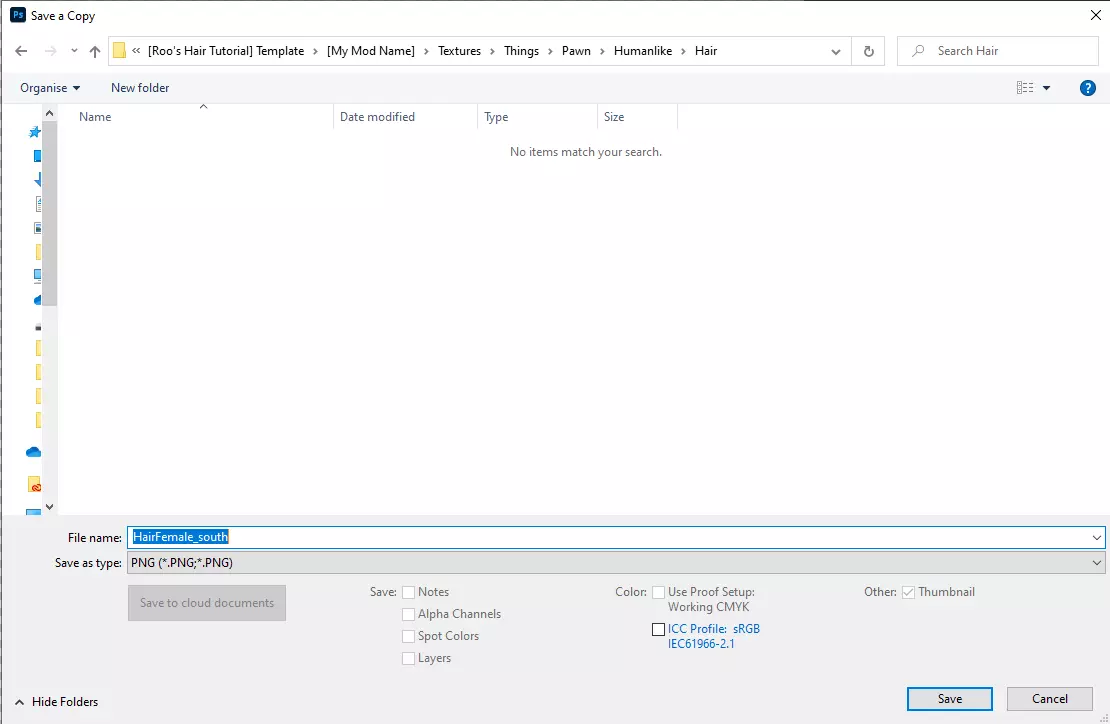Select Quick access star in sidebar
The width and height of the screenshot is (1110, 724).
35,132
